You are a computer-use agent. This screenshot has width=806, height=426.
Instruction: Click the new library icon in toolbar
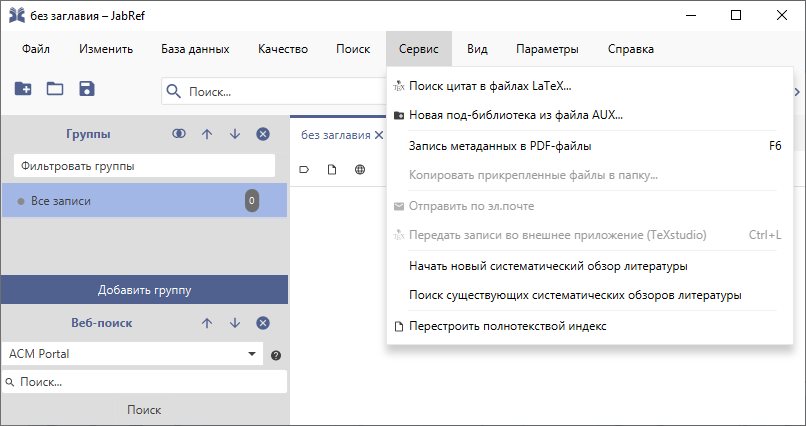(x=23, y=89)
